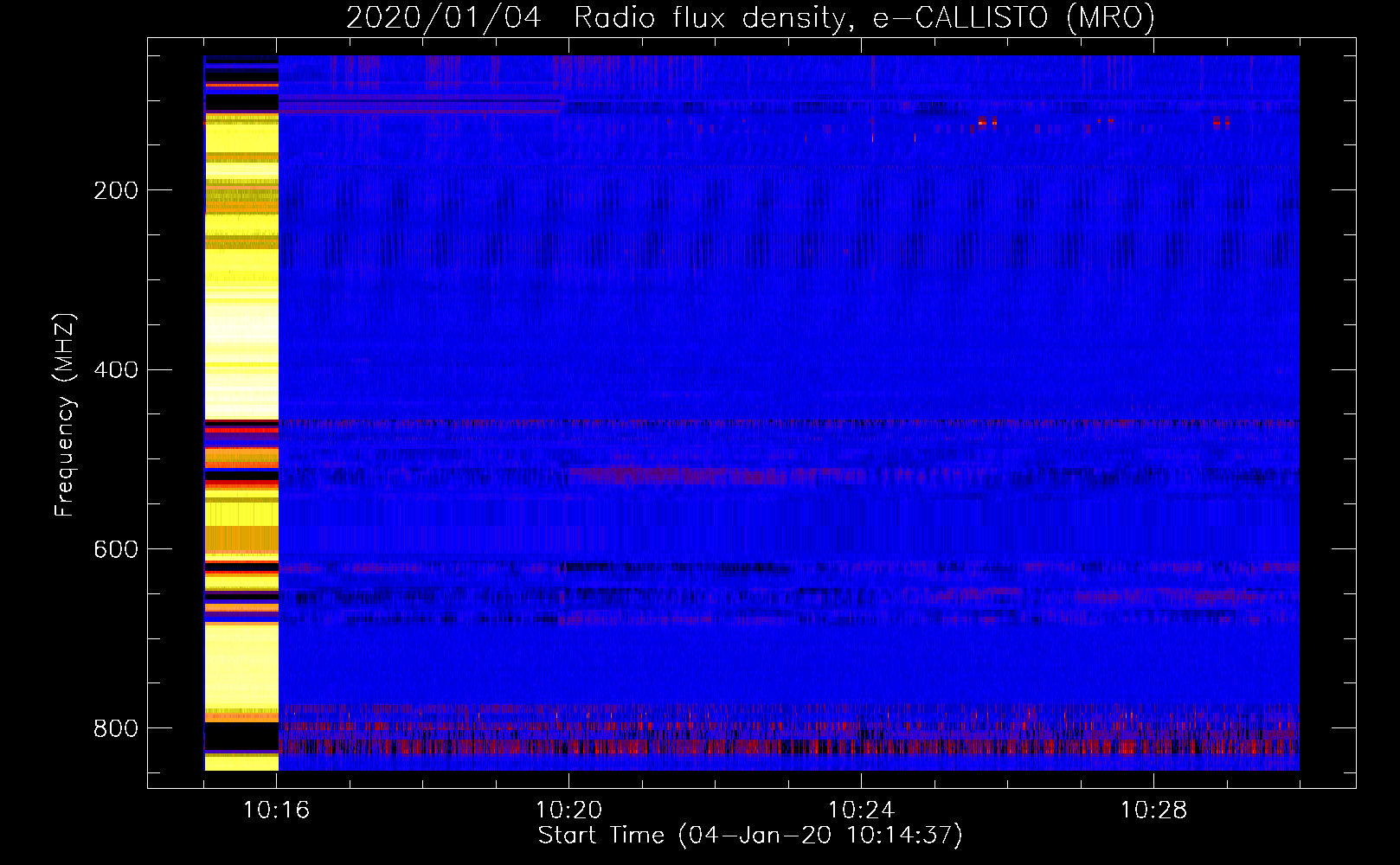Select the '400' frequency axis label
Screen dimensions: 1400x865
pos(116,370)
